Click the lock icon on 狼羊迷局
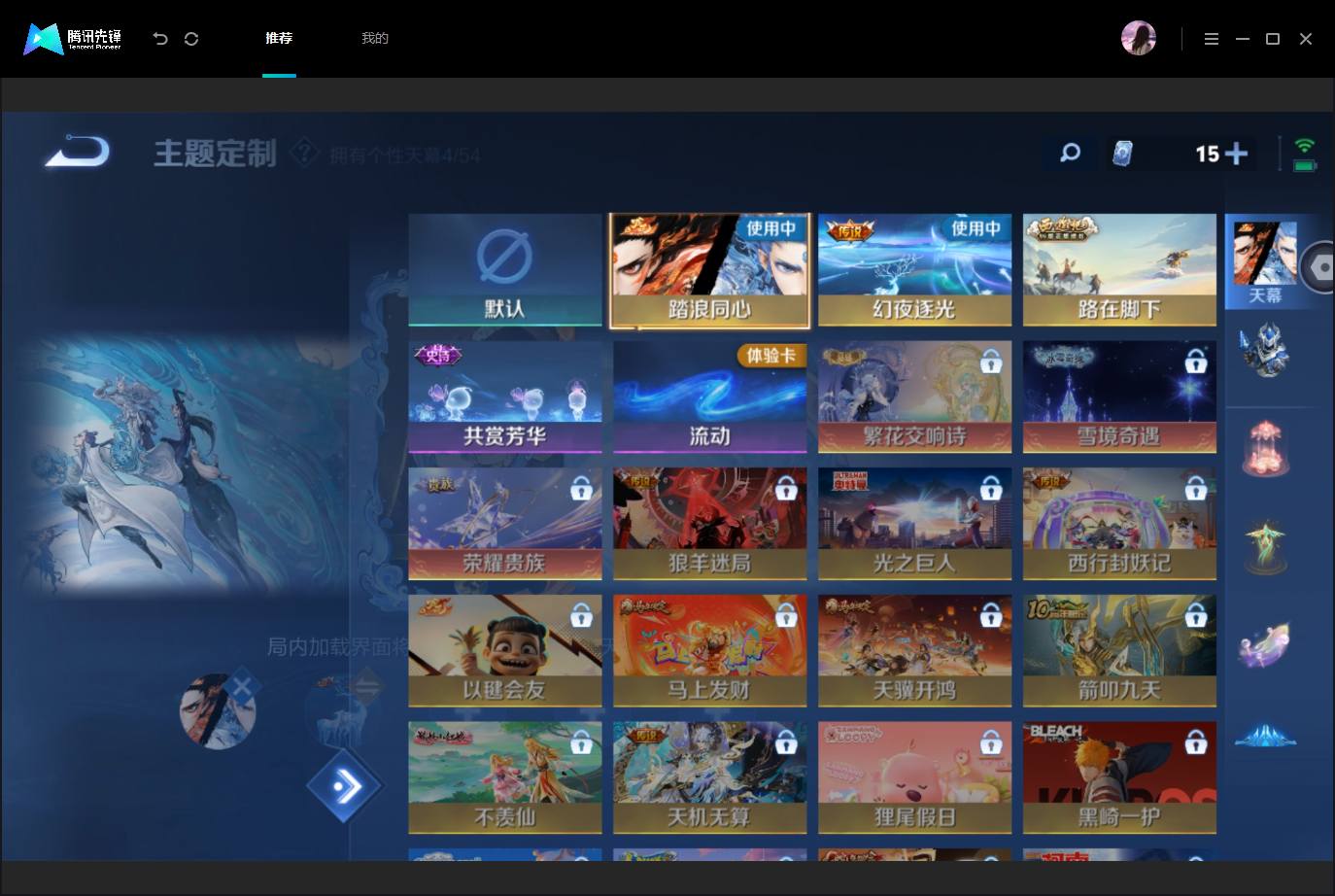1335x896 pixels. (x=786, y=489)
